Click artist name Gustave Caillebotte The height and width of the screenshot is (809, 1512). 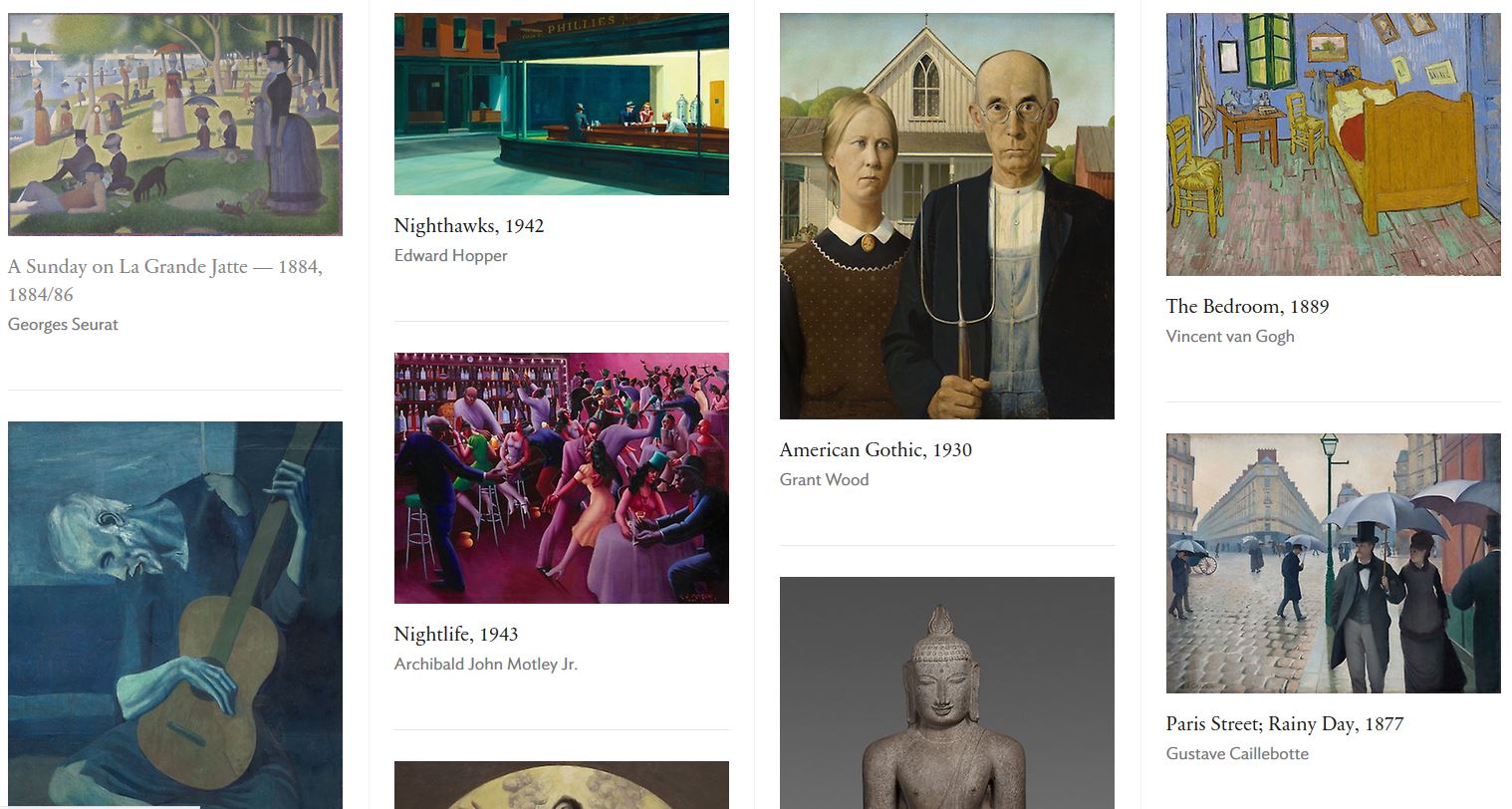pyautogui.click(x=1237, y=754)
